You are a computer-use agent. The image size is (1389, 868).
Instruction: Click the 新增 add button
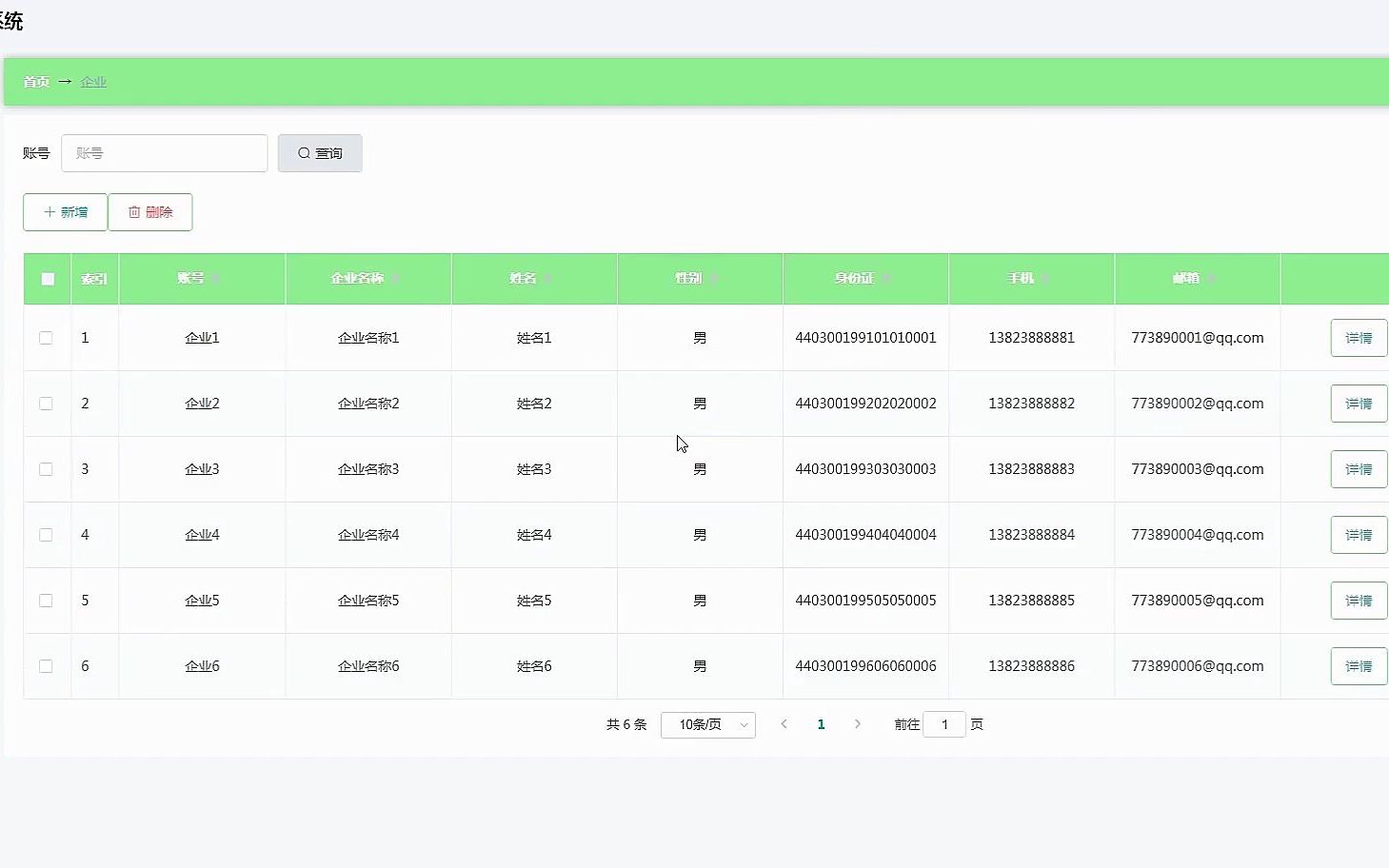tap(65, 212)
